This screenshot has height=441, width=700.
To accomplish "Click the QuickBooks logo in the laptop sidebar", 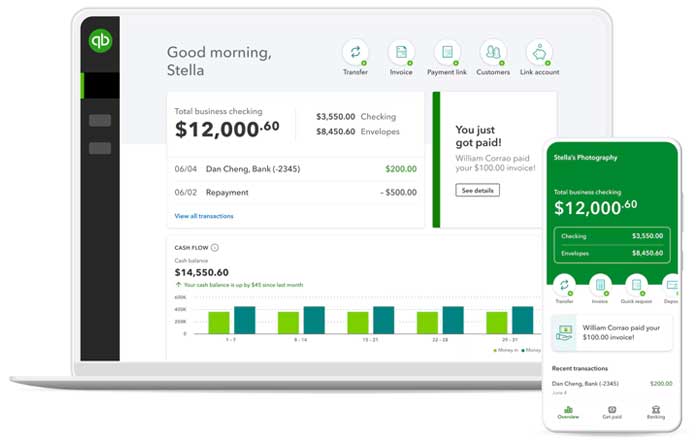I will pos(100,41).
